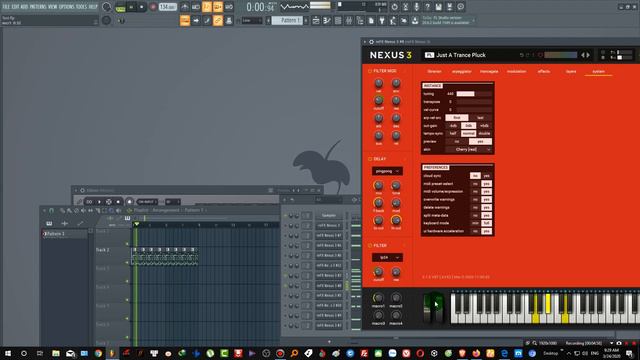The image size is (640, 360).
Task: Open the Nexus plugin gear options icon
Action: [x=371, y=42]
